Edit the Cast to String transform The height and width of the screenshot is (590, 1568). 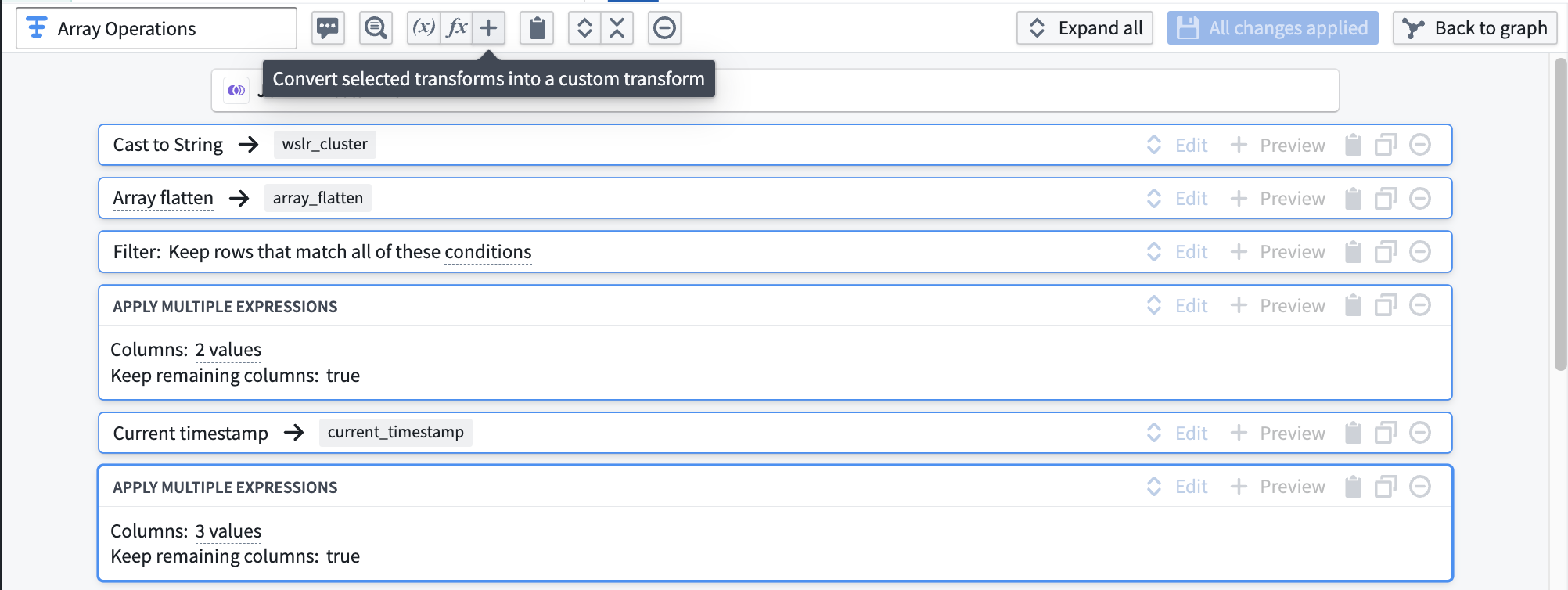coord(1192,145)
